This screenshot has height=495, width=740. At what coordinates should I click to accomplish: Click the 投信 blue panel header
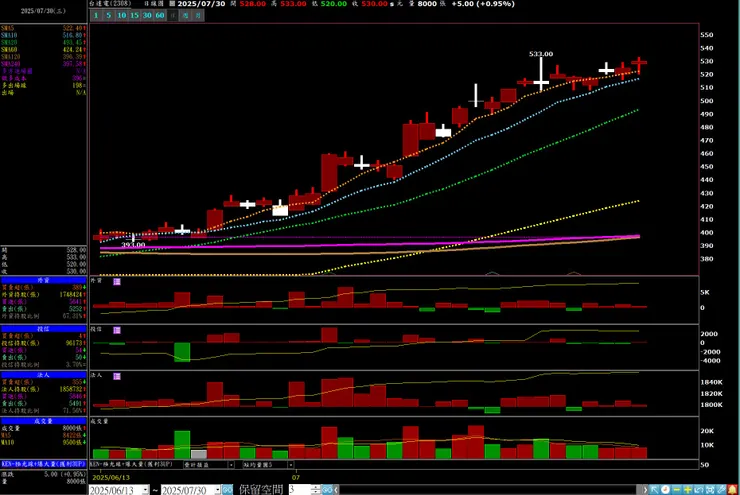(x=43, y=329)
